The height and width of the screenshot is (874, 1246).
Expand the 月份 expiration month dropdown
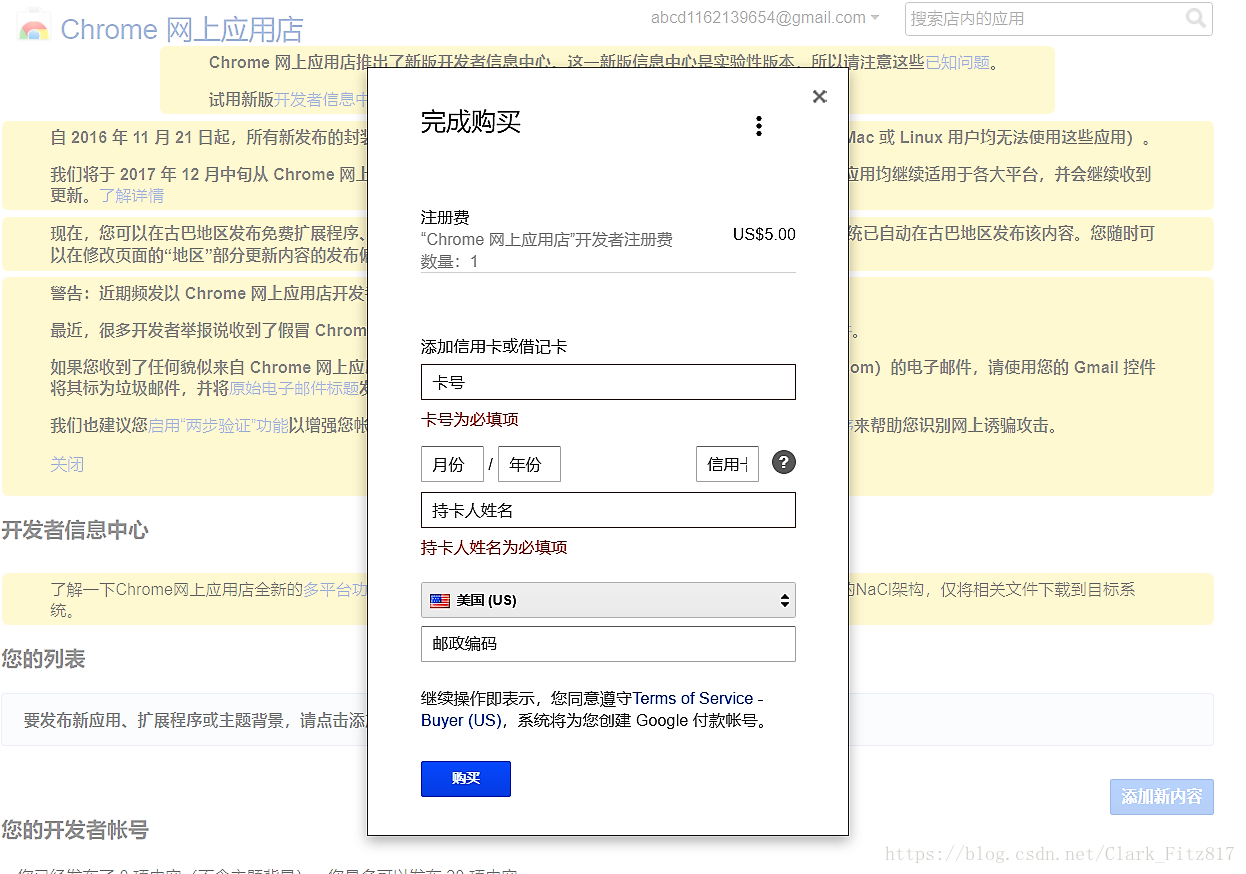[452, 463]
